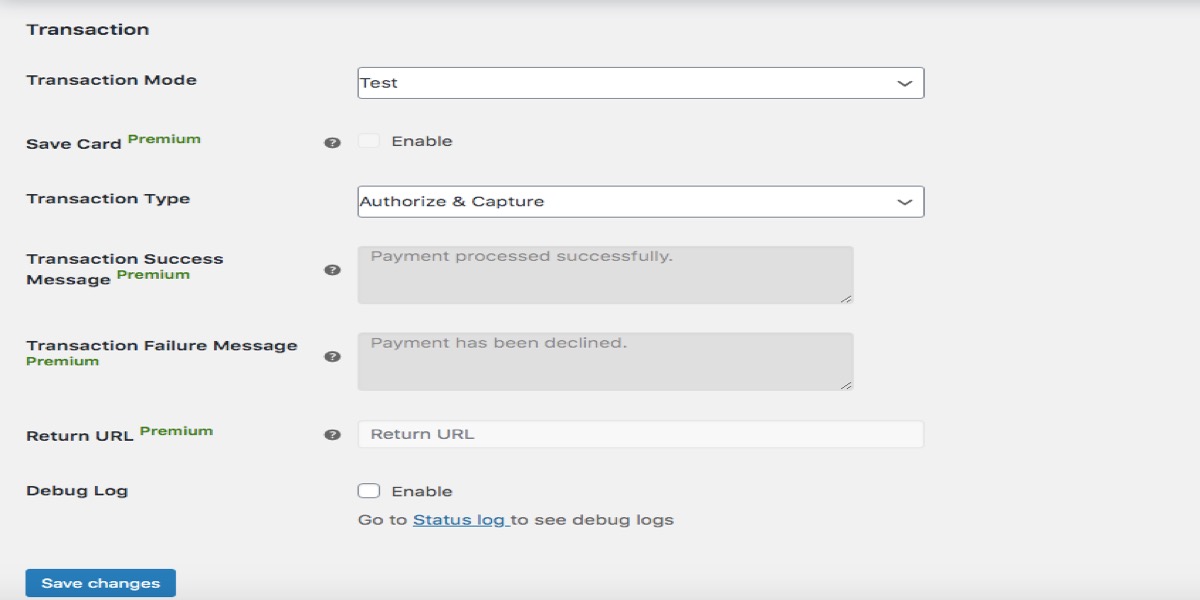Click help icon beside Transaction Success Message
Image resolution: width=1200 pixels, height=600 pixels.
333,270
